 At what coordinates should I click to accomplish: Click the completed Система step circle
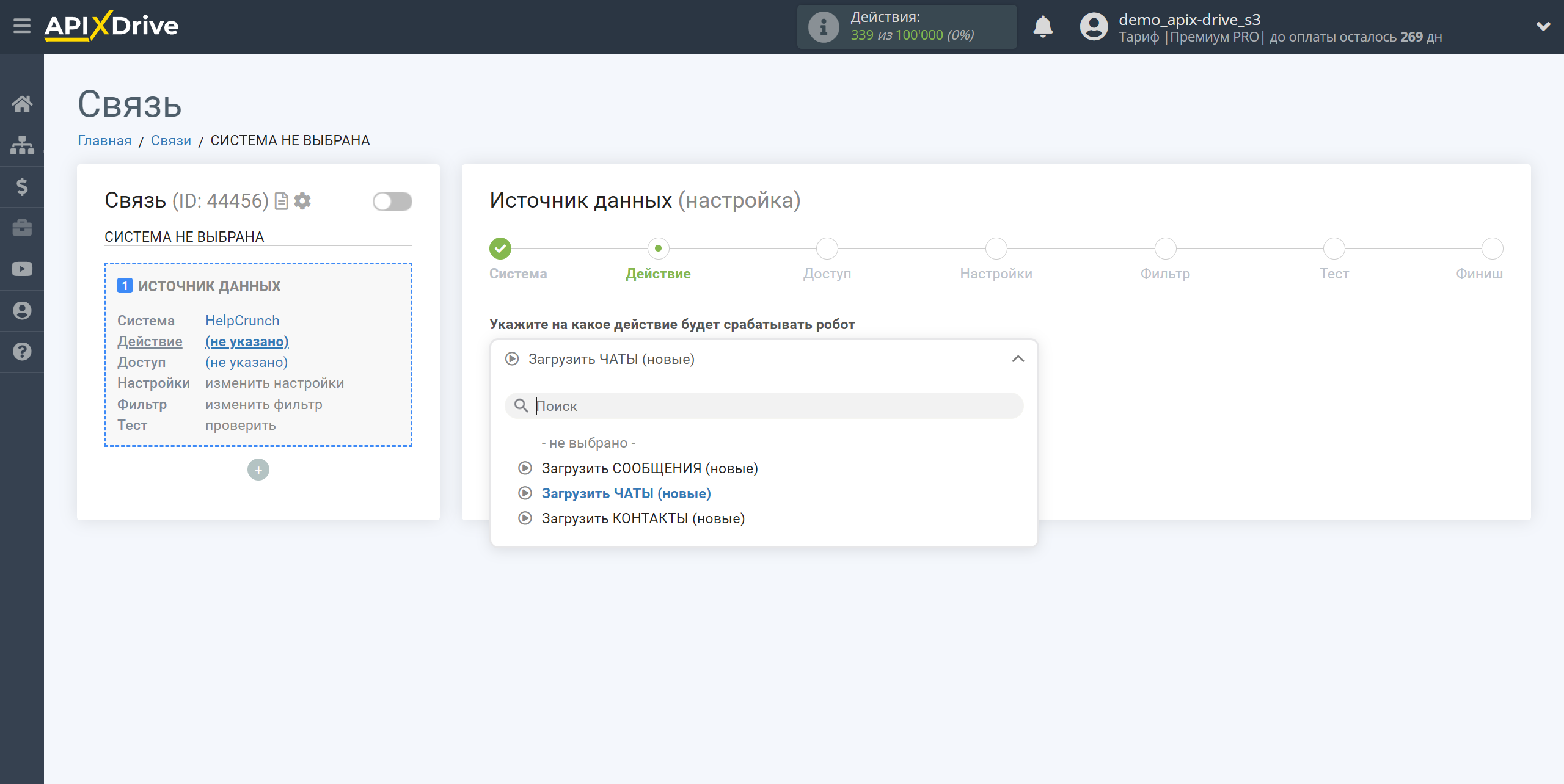click(x=500, y=249)
